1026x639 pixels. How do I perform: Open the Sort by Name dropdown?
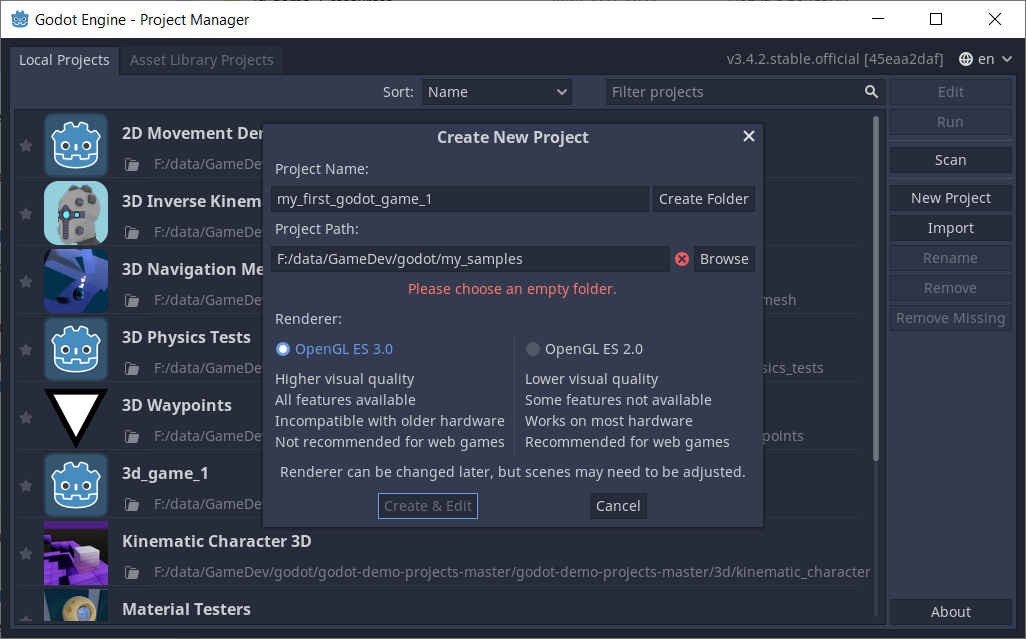[x=497, y=92]
